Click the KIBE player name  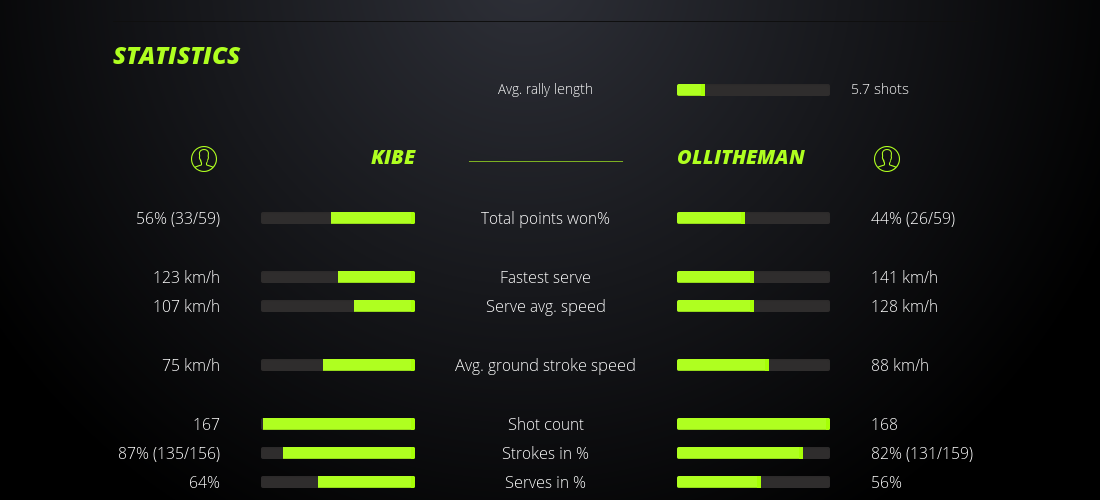(393, 158)
